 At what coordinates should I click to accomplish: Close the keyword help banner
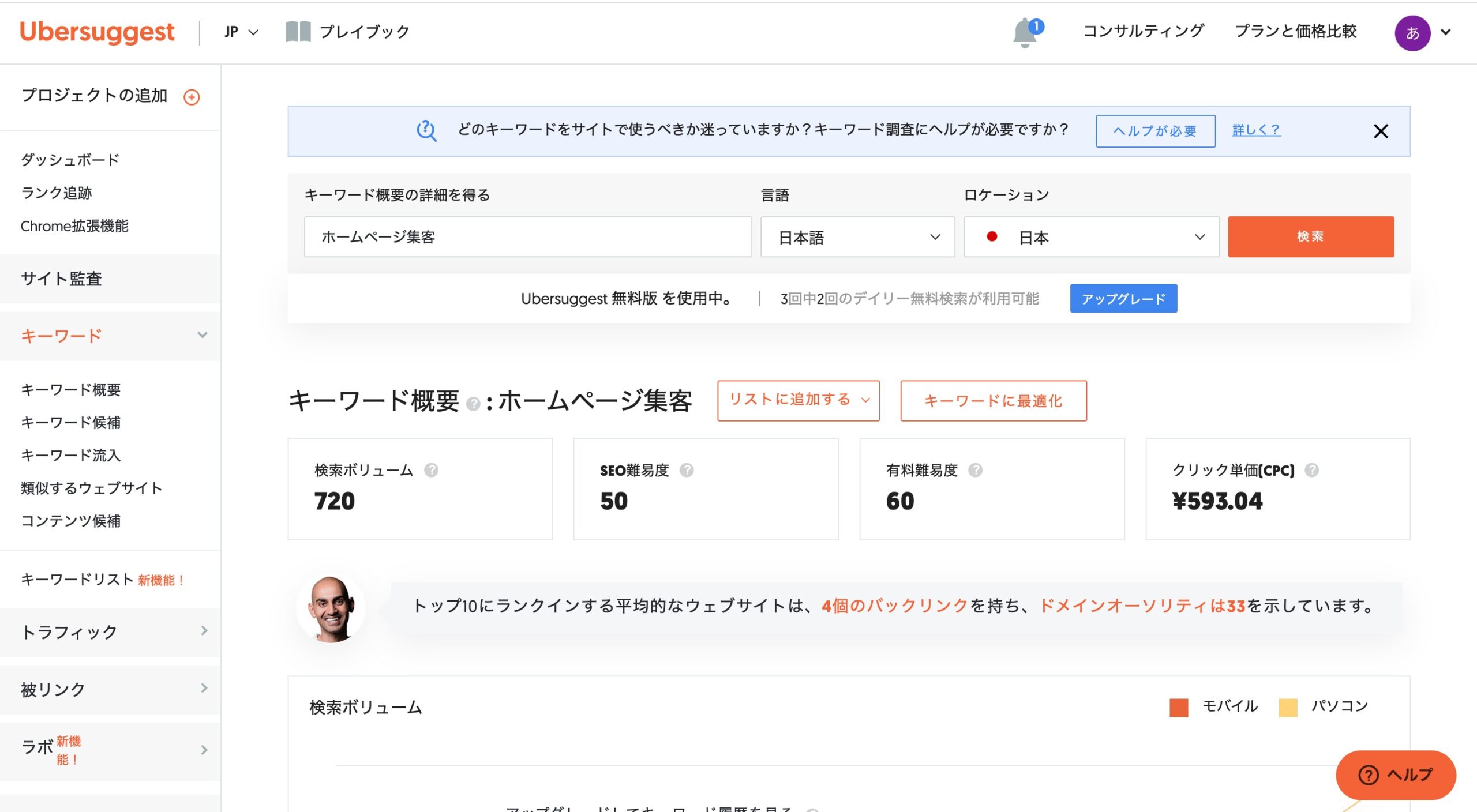click(1381, 131)
